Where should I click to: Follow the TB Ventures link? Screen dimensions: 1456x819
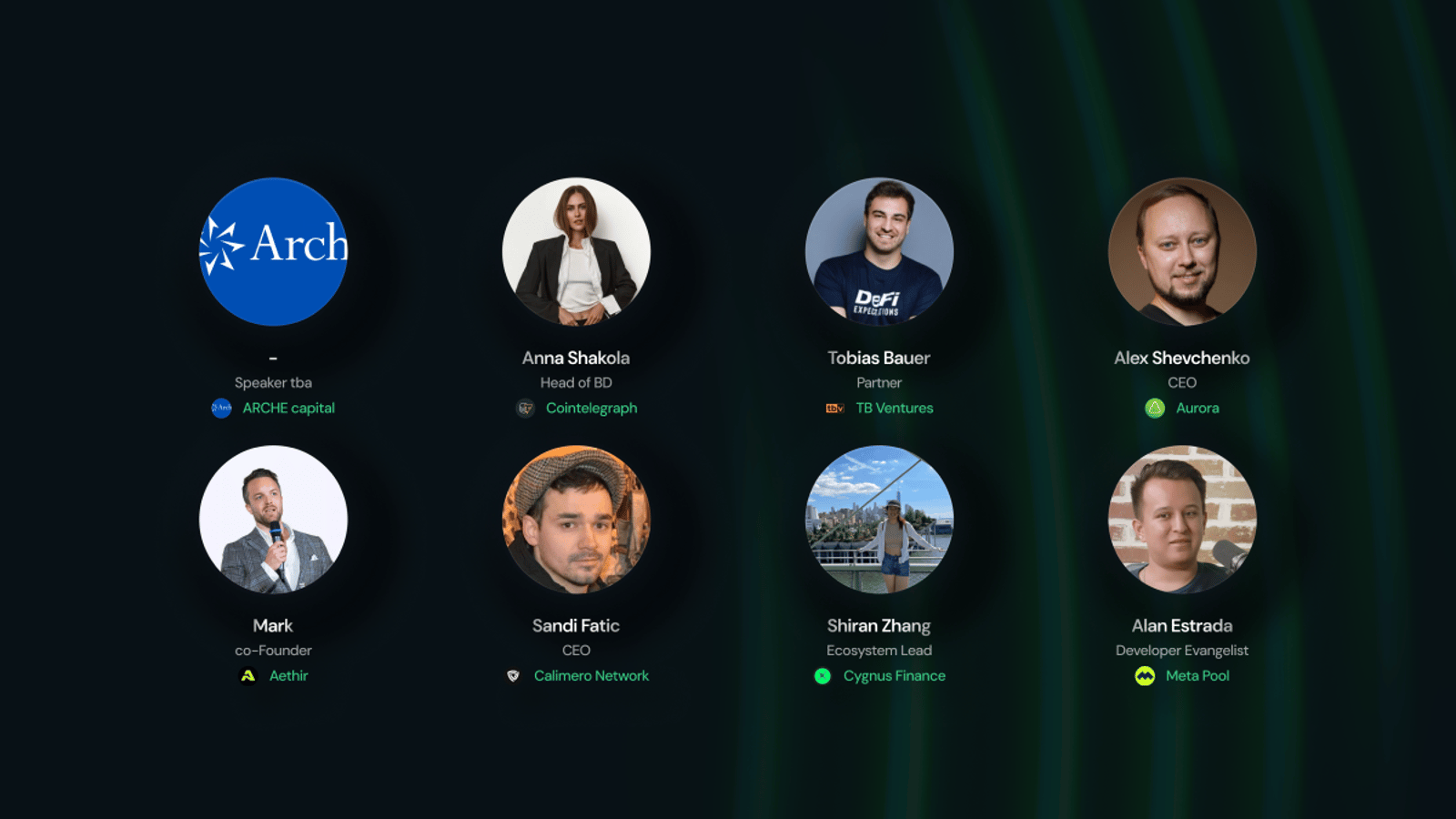tap(895, 408)
